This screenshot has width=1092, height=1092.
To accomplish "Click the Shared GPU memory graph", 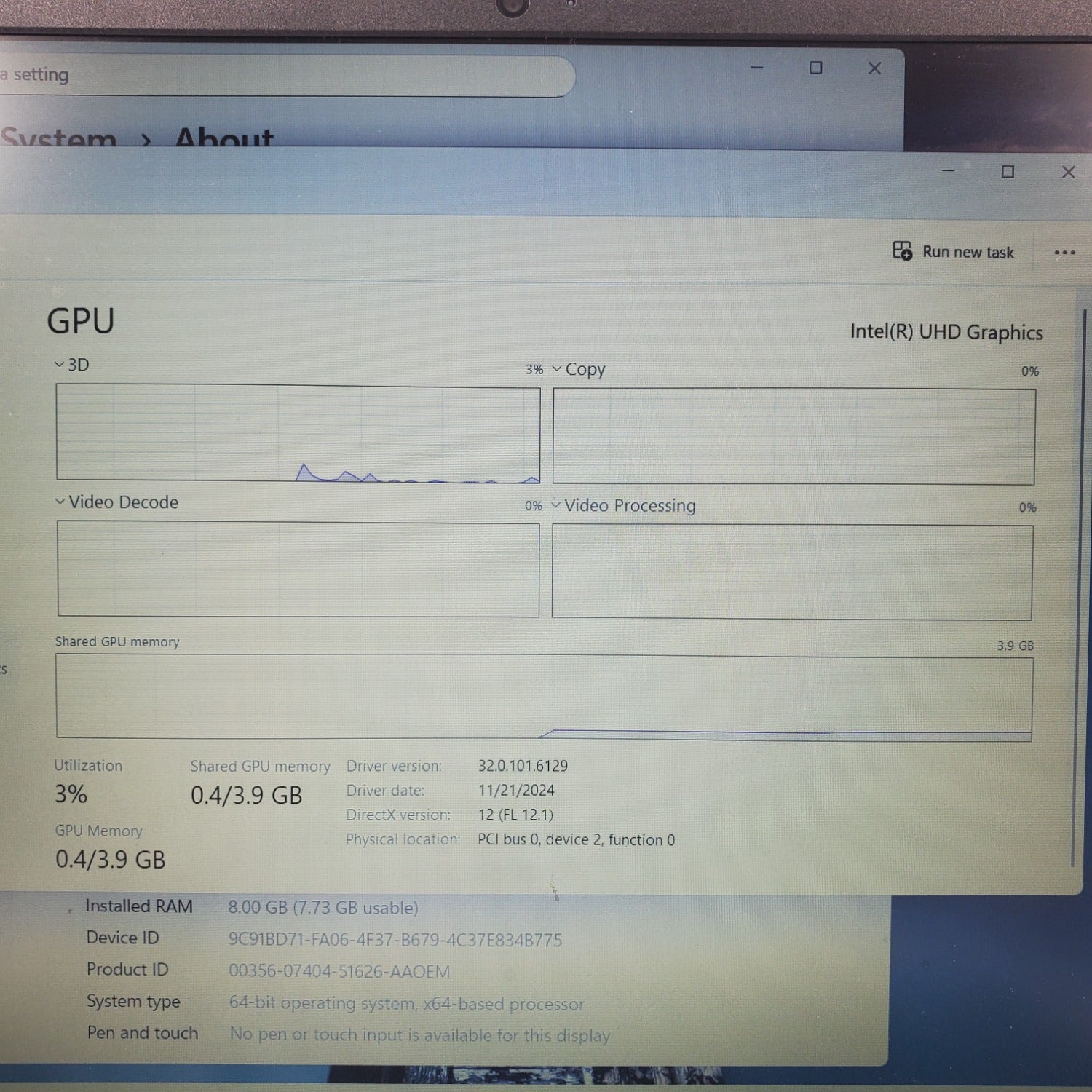I will point(544,697).
